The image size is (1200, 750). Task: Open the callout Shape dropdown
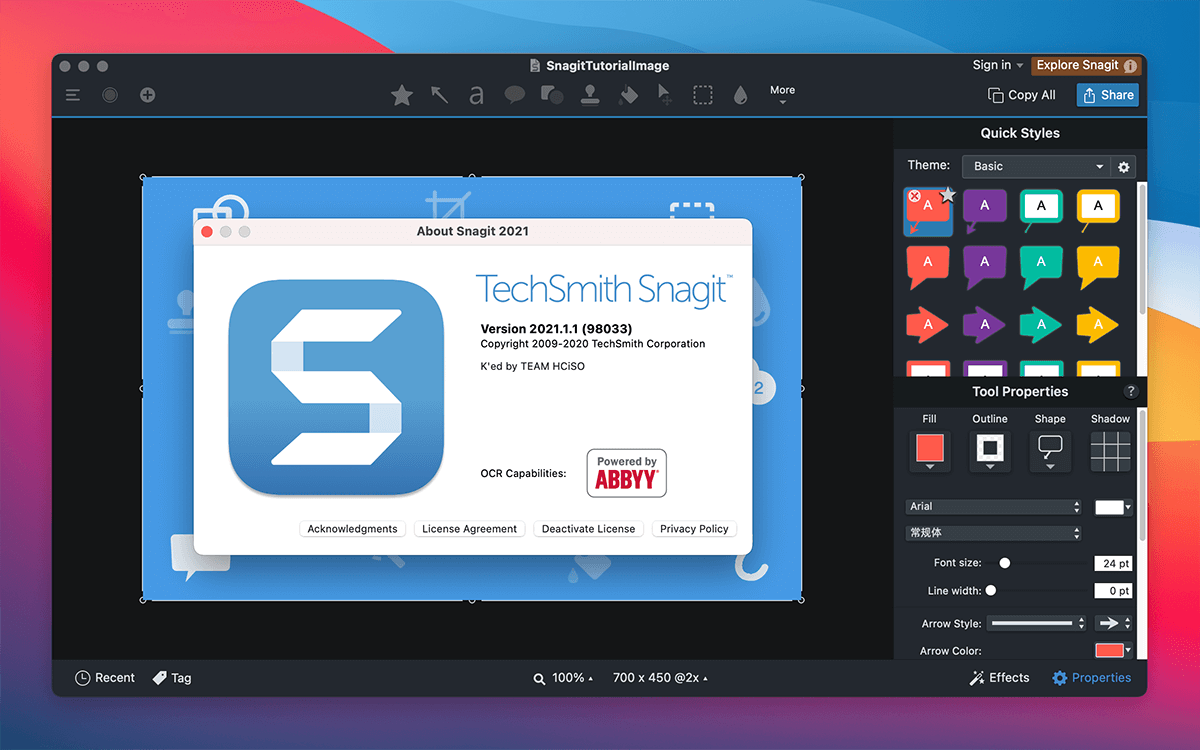pyautogui.click(x=1050, y=451)
